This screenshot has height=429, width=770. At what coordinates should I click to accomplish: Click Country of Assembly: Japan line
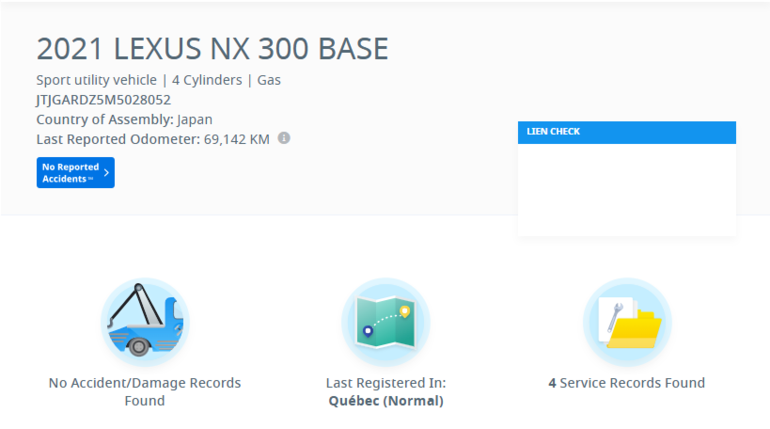124,119
